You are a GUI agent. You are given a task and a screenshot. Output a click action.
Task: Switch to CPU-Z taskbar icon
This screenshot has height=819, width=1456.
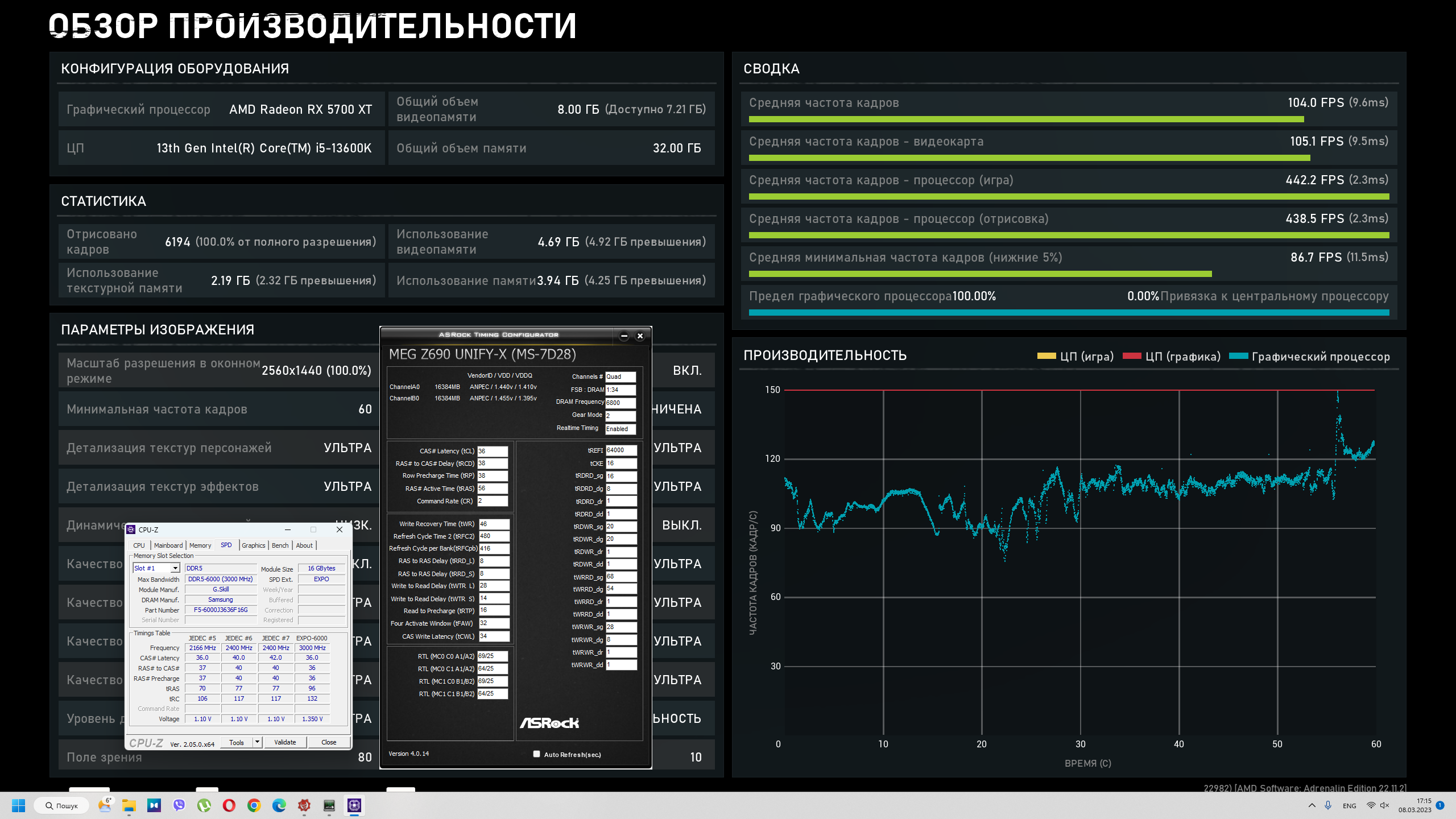(x=354, y=805)
